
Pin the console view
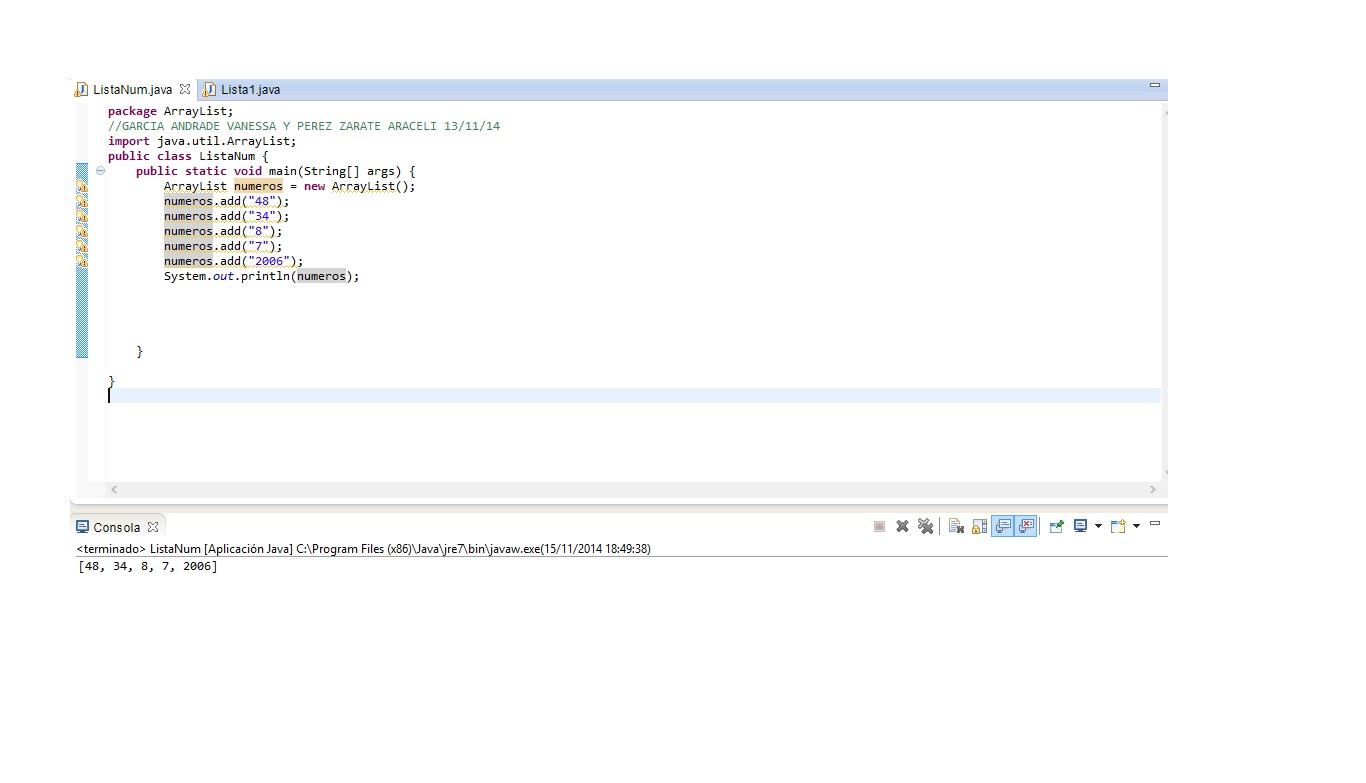[x=1056, y=526]
